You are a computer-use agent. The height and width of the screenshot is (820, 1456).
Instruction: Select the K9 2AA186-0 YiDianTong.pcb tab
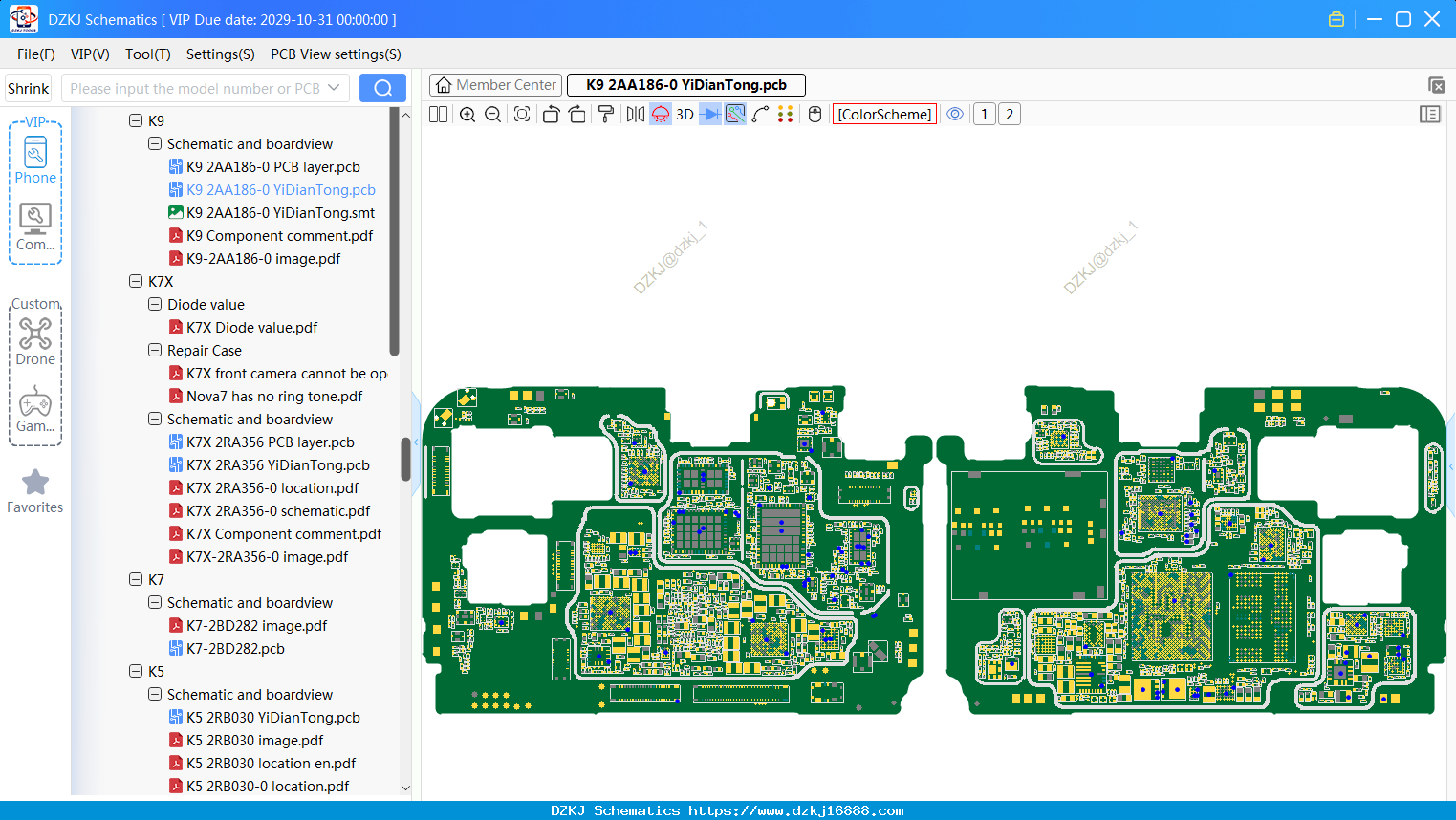click(686, 85)
